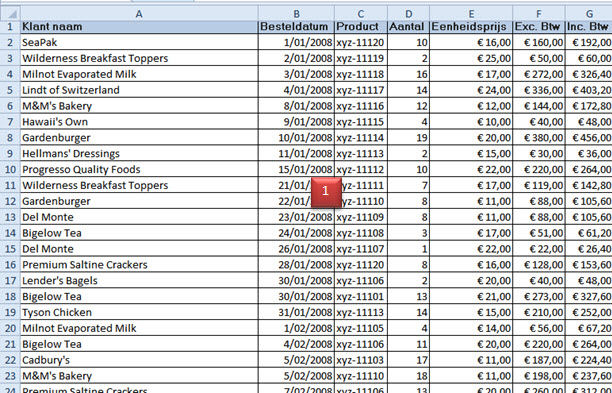This screenshot has height=393, width=612.
Task: Select 'Del Monte' in row 15
Action: click(139, 249)
